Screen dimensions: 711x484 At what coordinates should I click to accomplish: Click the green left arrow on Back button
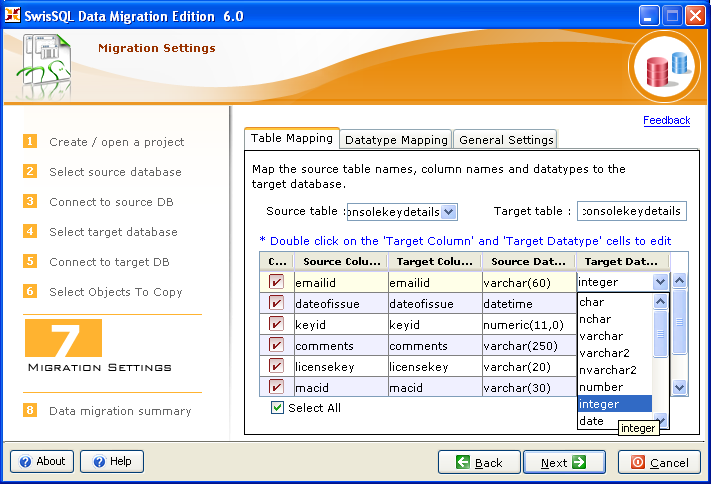click(463, 462)
